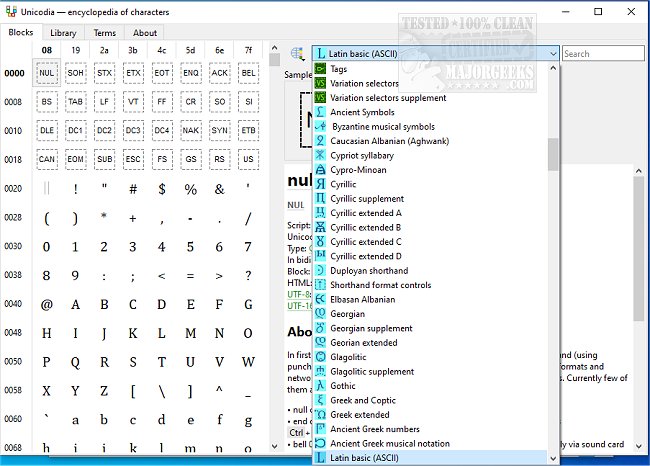Click the block list scrollbar thumb

tap(553, 155)
